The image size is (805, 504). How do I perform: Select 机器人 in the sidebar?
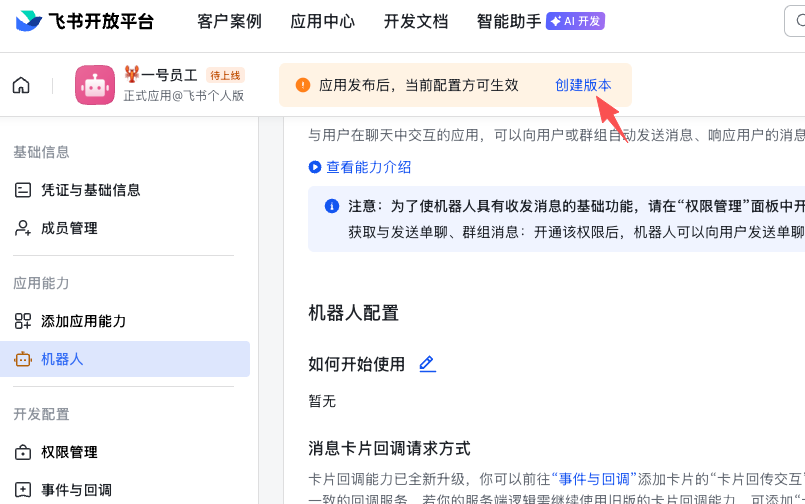(125, 359)
